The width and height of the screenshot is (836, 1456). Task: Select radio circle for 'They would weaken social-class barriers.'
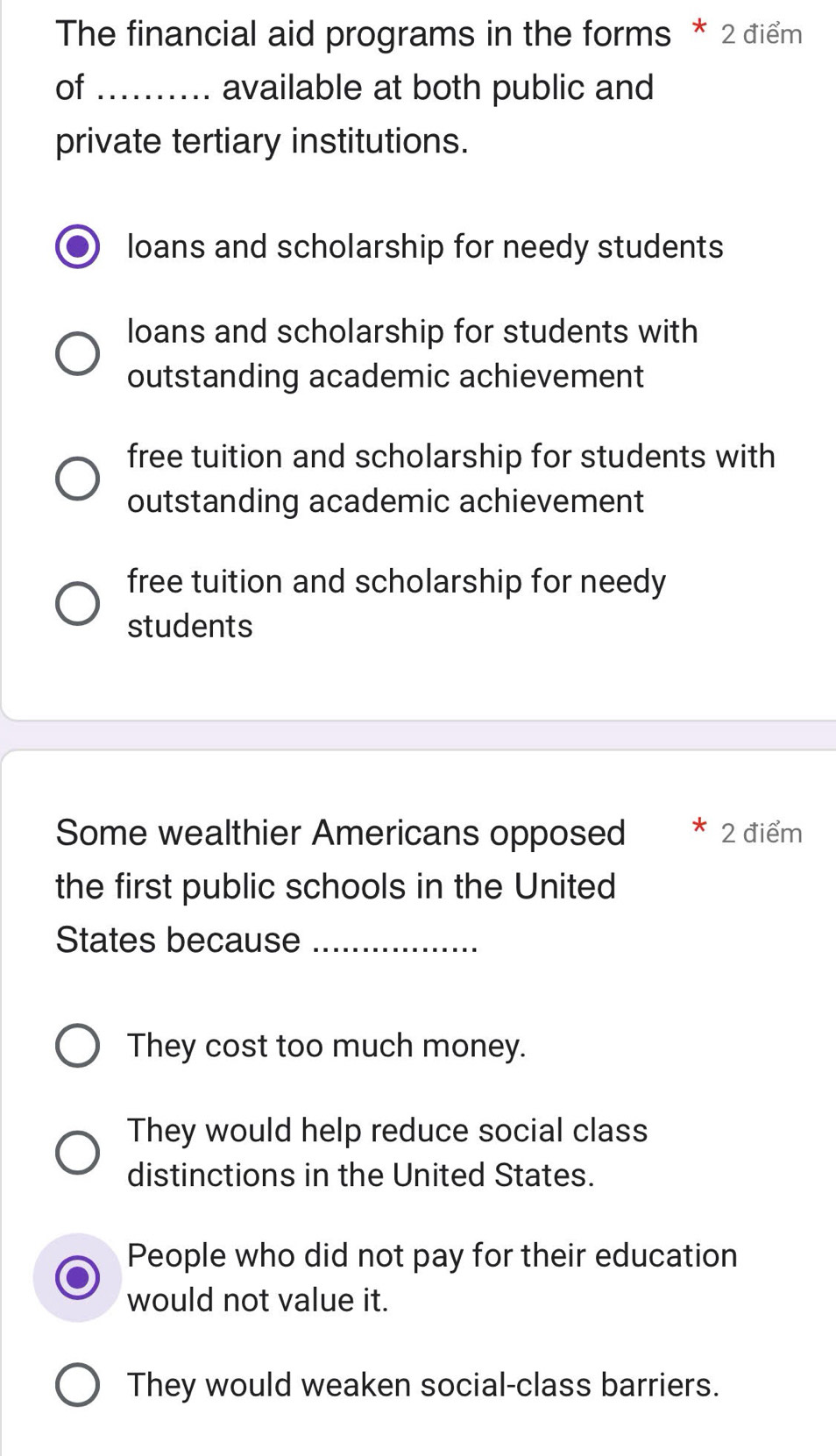pos(77,1385)
